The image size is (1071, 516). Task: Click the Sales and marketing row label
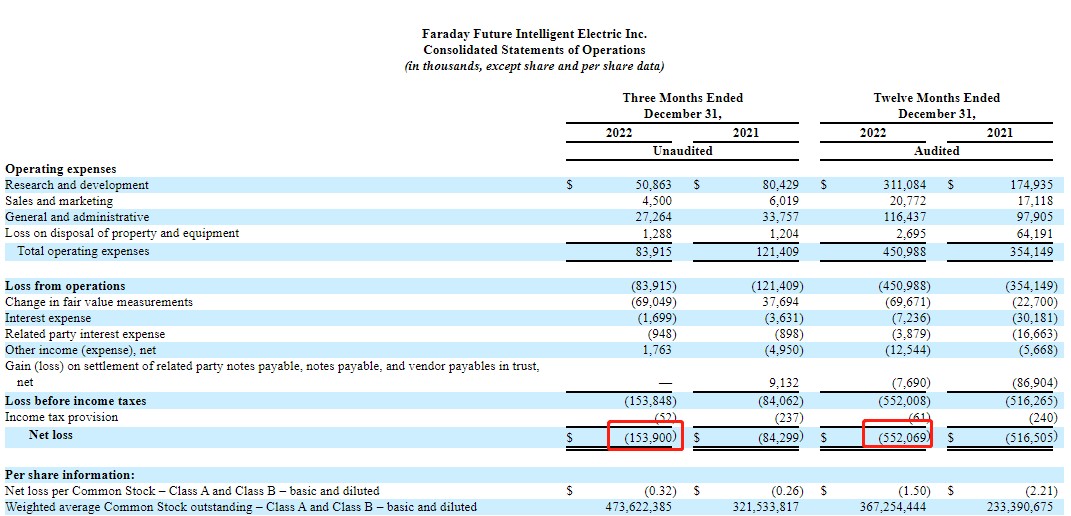point(59,201)
